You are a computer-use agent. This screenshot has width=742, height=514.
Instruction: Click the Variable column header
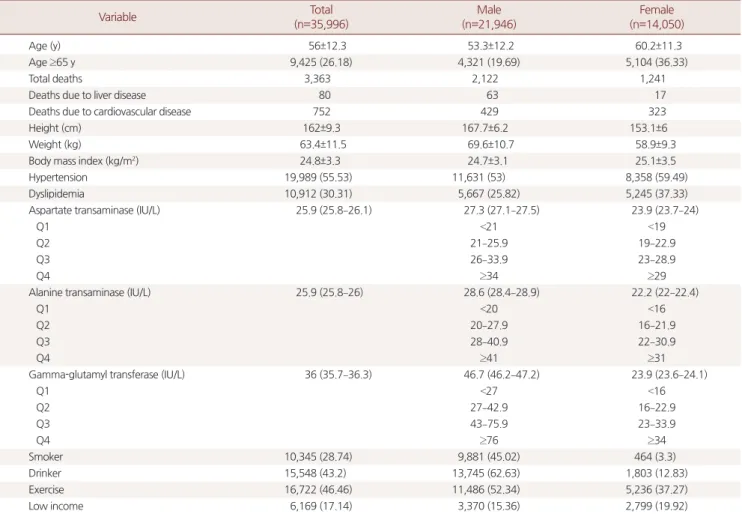point(117,17)
